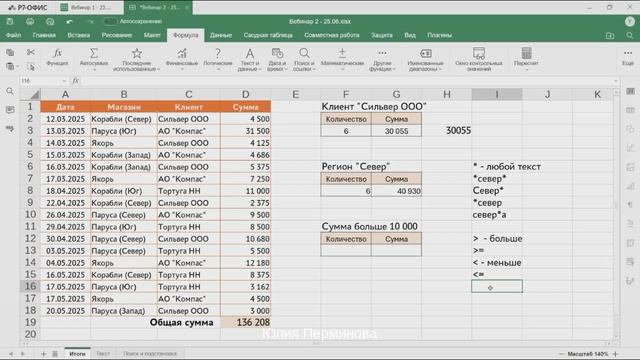Click the Еще more options button
Screen dimensions: 640x360
(628, 57)
